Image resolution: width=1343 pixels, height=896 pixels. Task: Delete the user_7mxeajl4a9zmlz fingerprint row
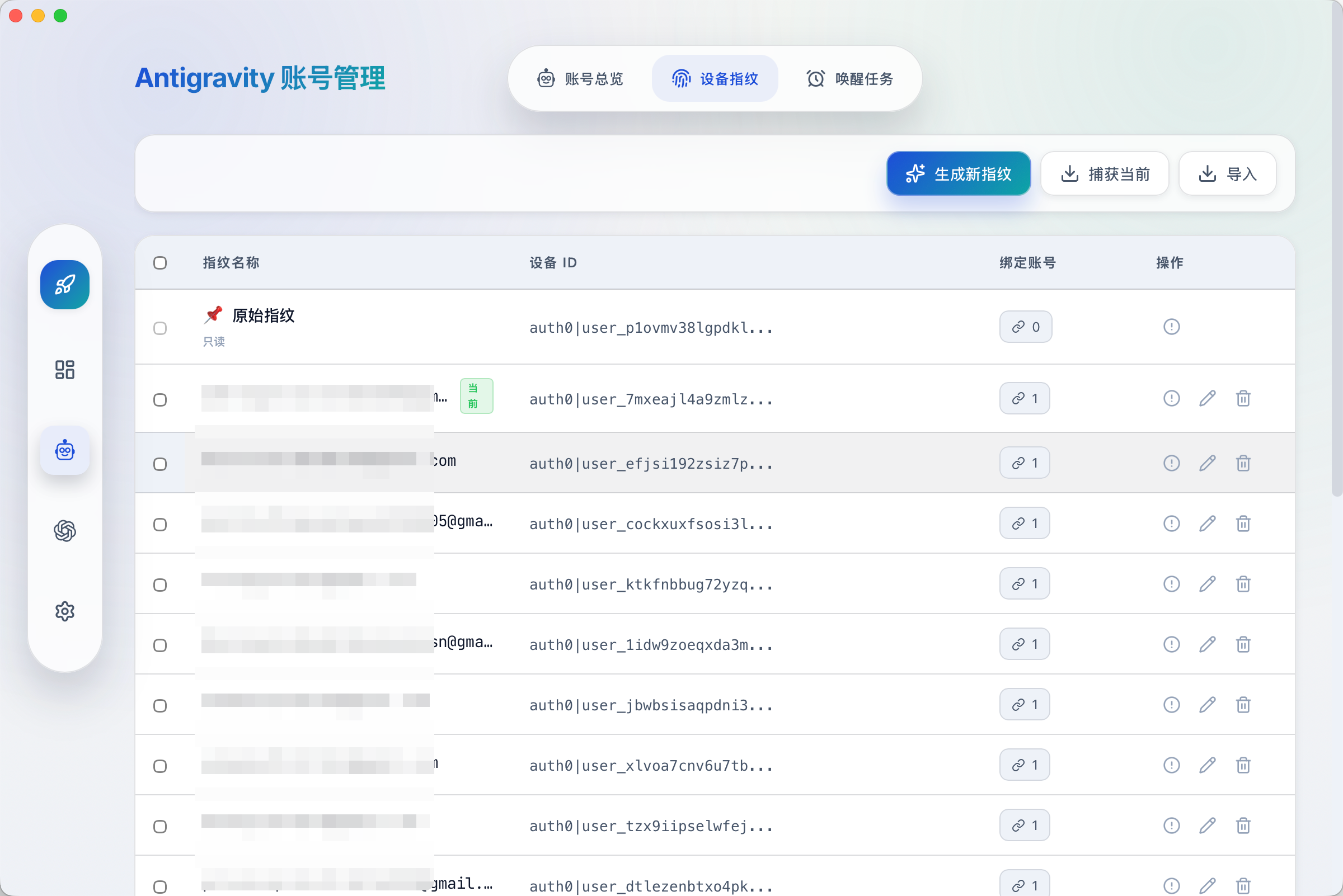pos(1243,398)
